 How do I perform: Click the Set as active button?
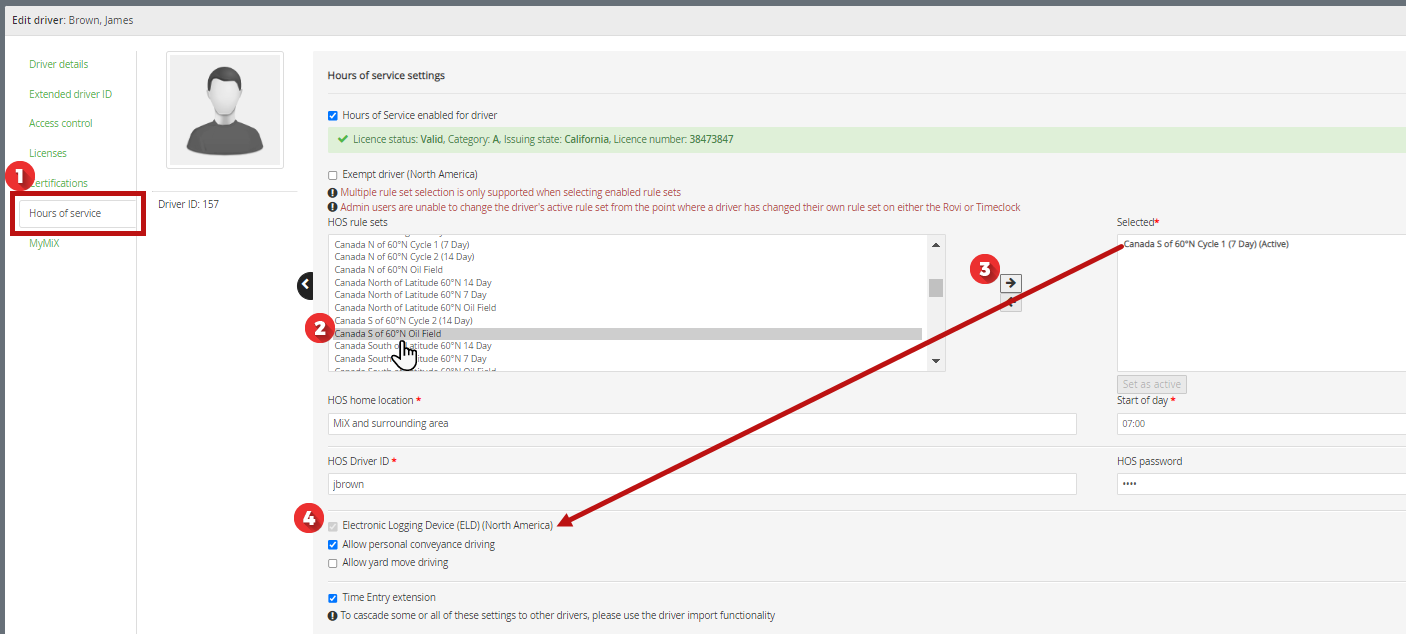point(1151,385)
